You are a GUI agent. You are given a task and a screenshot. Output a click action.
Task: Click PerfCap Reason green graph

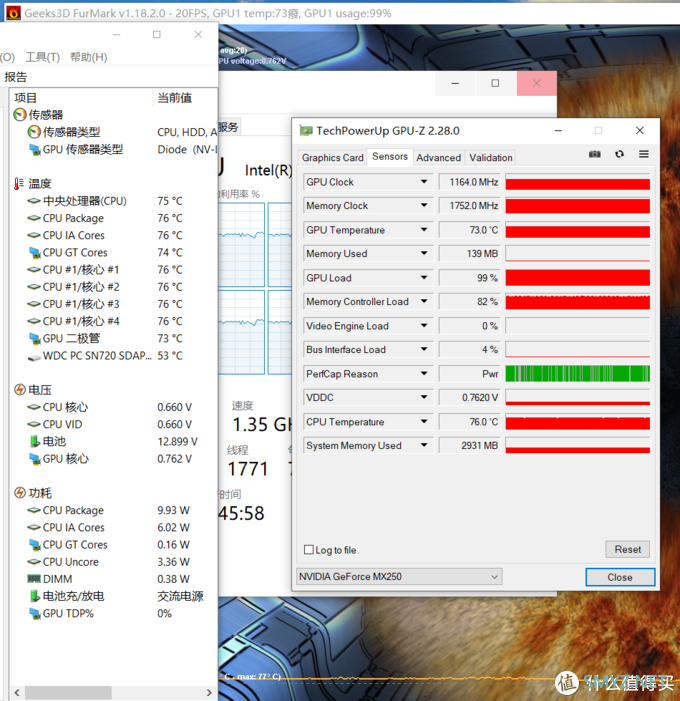577,373
